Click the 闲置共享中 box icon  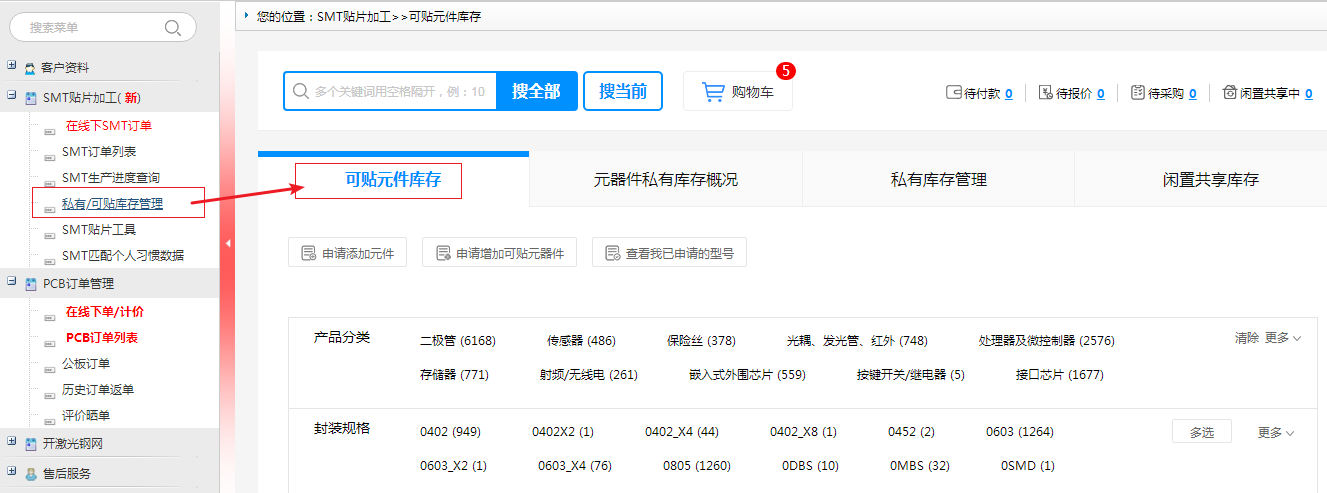[x=1229, y=93]
